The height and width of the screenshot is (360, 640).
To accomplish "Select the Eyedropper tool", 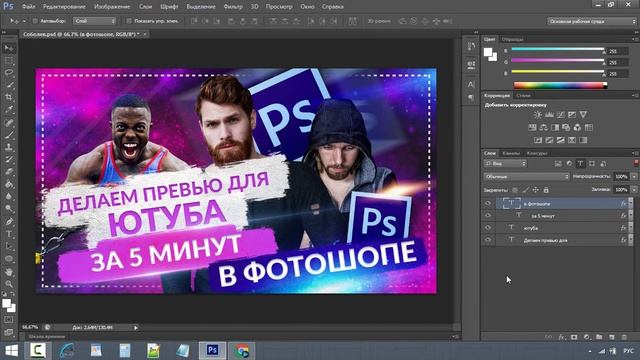I will (x=9, y=109).
